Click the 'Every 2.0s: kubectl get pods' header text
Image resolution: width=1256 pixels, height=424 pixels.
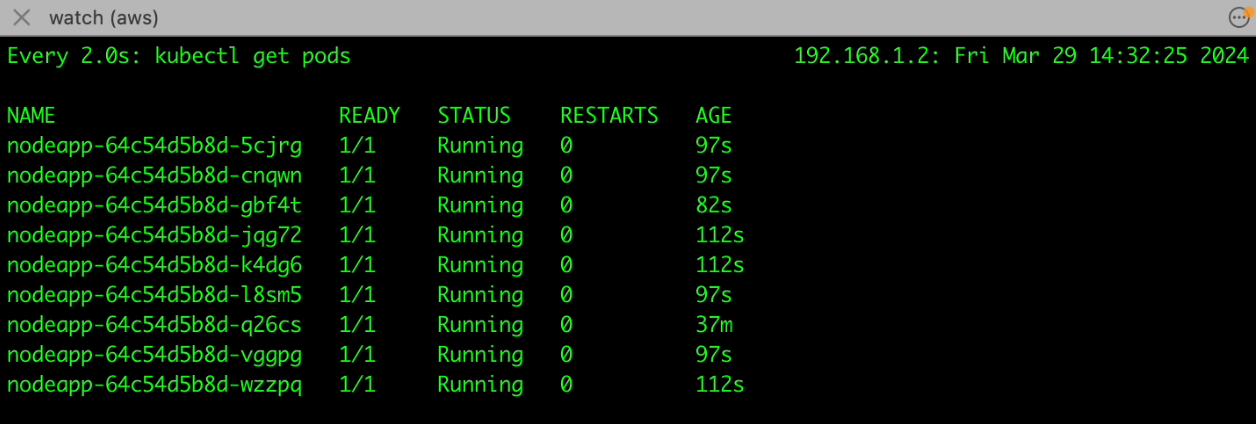(179, 56)
